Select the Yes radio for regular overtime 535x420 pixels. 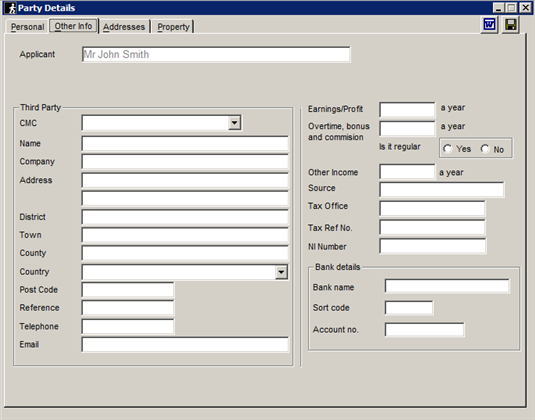[x=448, y=149]
